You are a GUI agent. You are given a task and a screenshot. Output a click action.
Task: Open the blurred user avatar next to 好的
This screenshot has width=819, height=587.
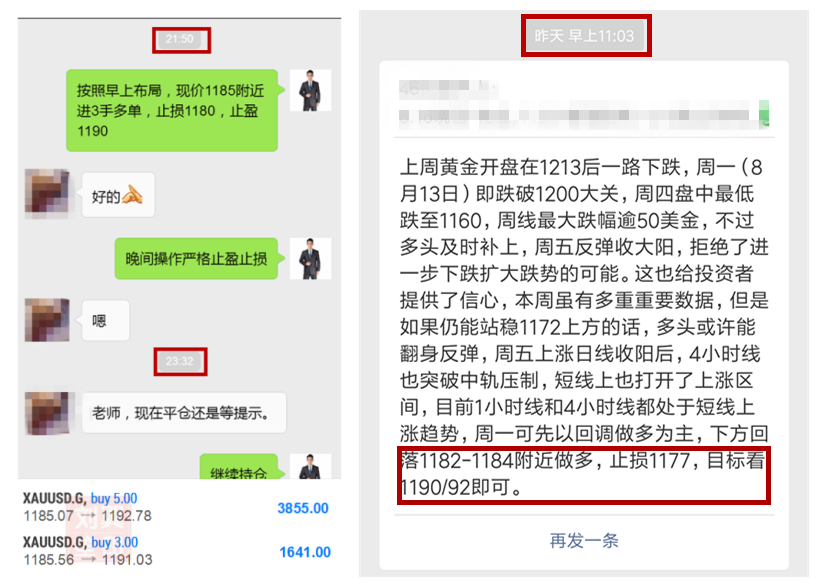47,193
